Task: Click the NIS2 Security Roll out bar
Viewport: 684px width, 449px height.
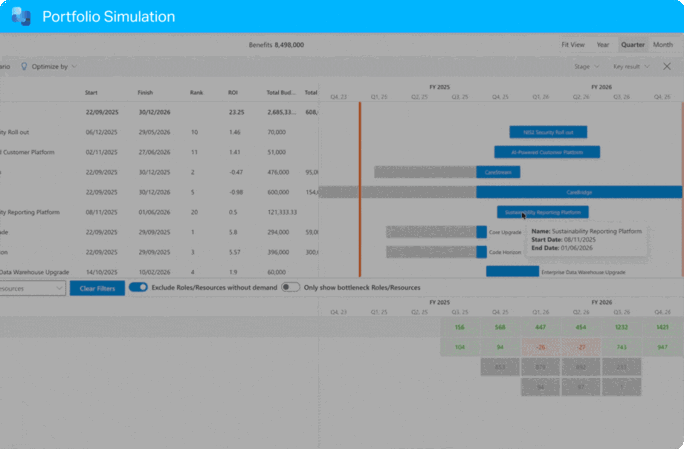Action: click(x=548, y=131)
